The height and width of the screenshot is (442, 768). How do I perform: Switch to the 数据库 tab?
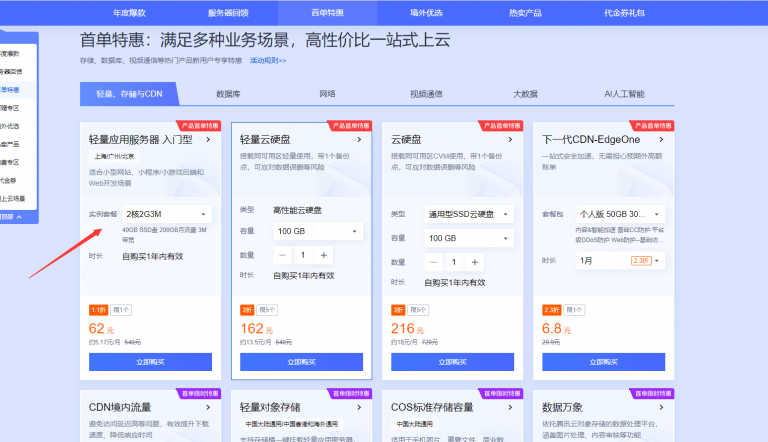[x=228, y=94]
